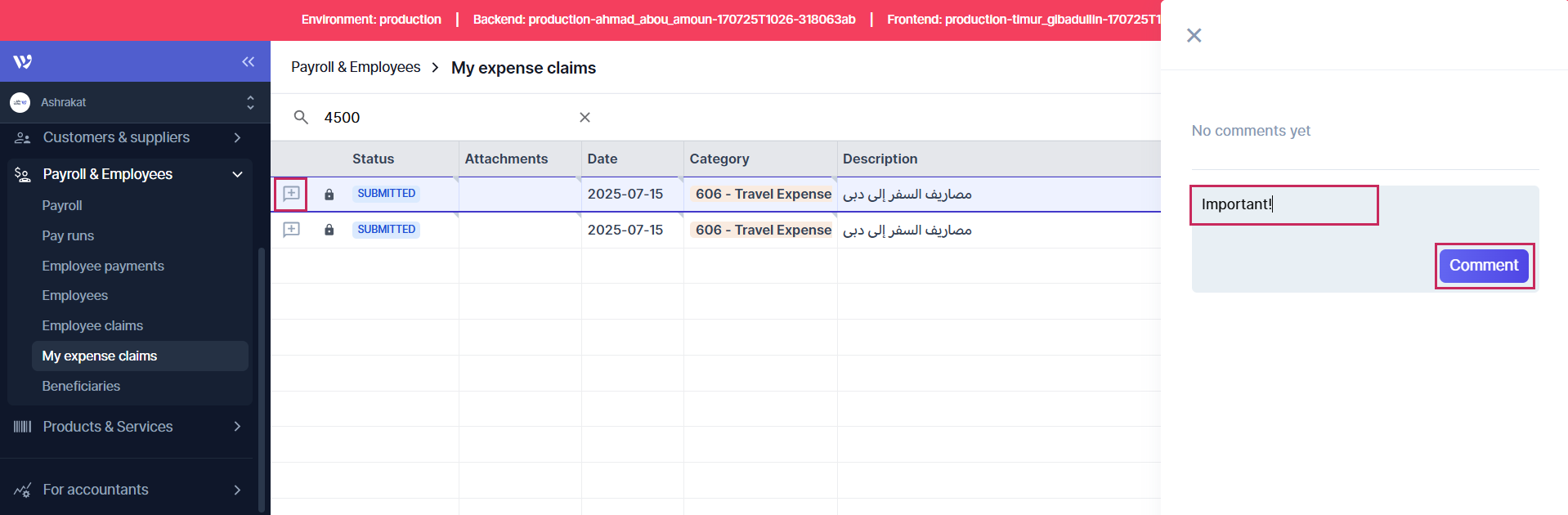Click the comment text input field
Image resolution: width=1568 pixels, height=515 pixels.
(x=1284, y=205)
